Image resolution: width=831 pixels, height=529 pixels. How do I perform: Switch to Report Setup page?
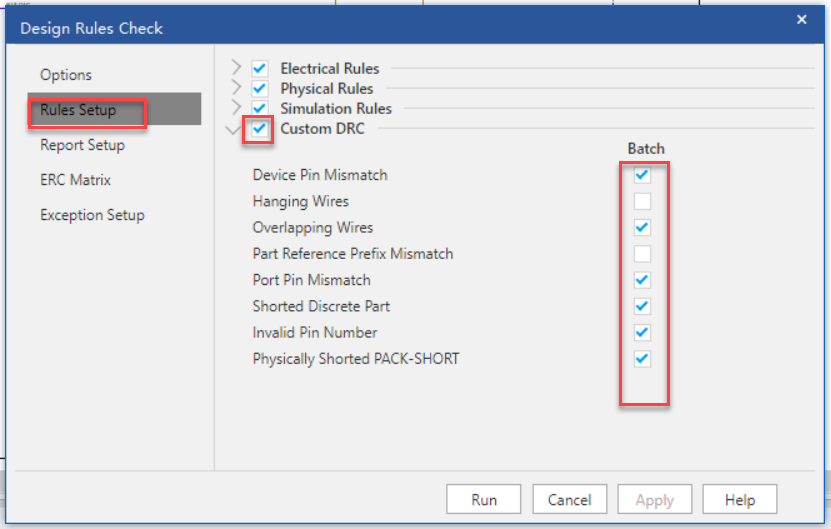click(82, 145)
